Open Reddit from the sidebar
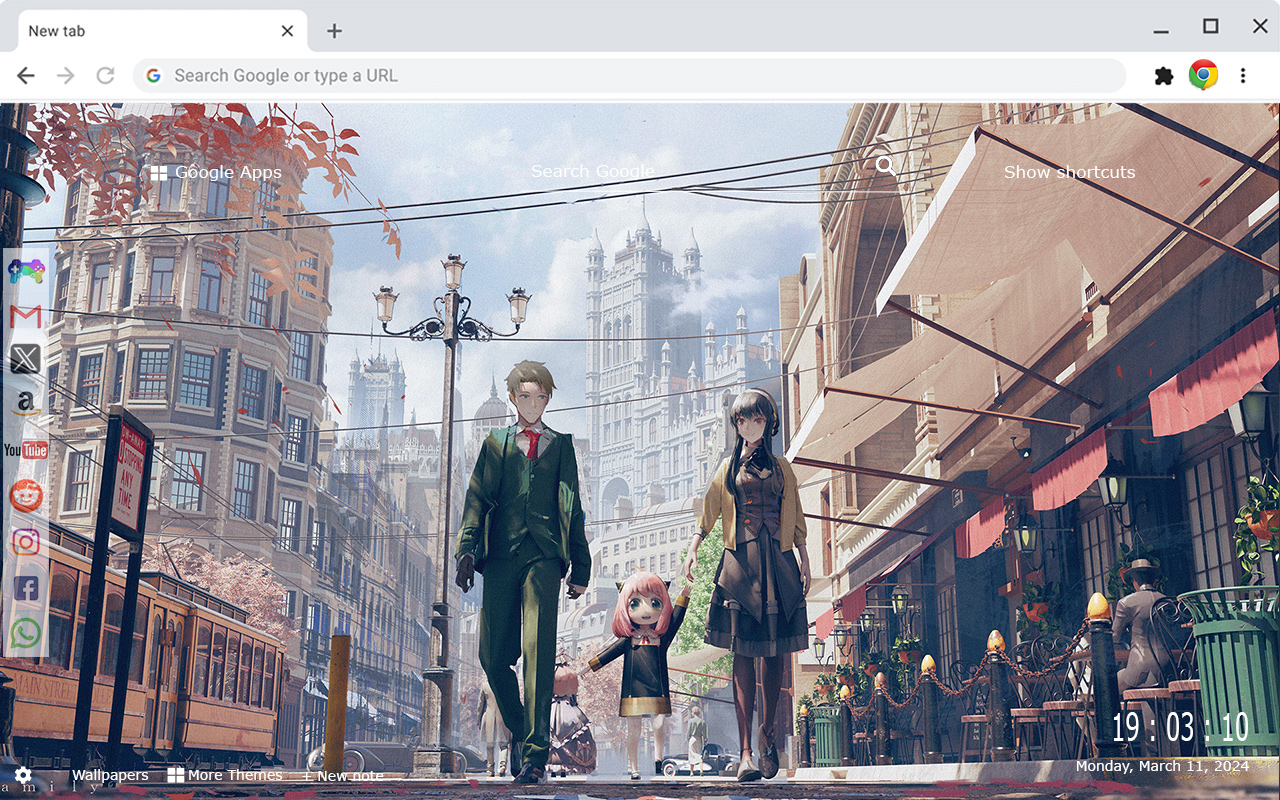This screenshot has width=1280, height=800. [x=25, y=495]
